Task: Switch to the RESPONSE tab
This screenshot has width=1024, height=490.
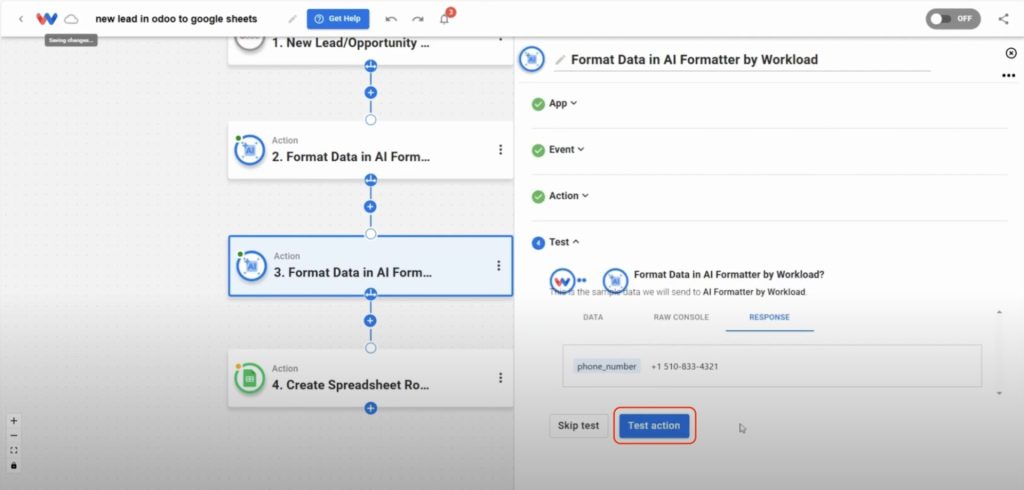Action: tap(769, 317)
